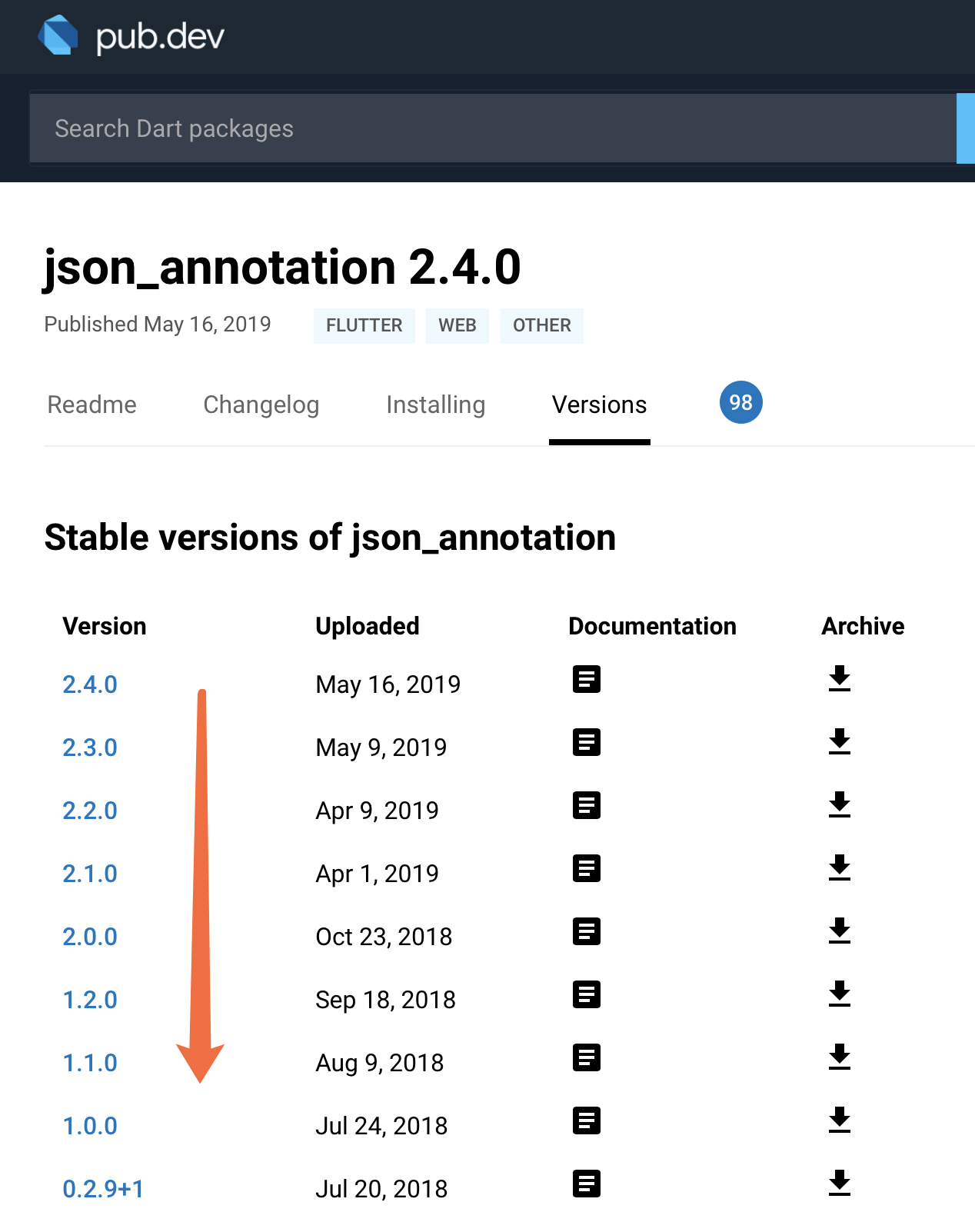
Task: Click the 98 score badge
Action: [x=740, y=402]
